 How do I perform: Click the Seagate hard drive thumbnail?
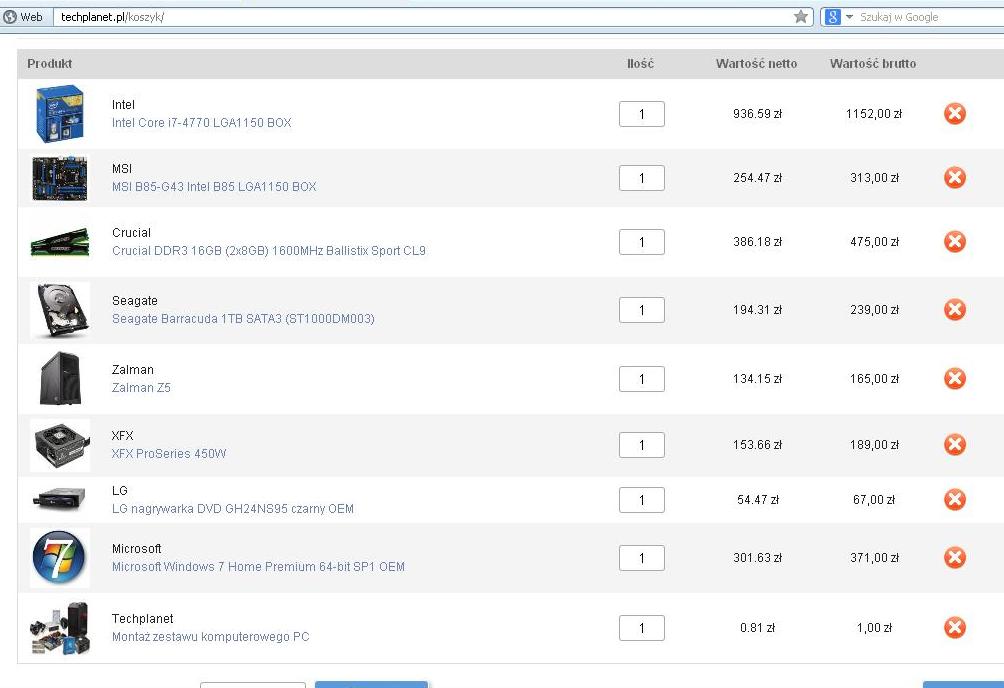60,310
